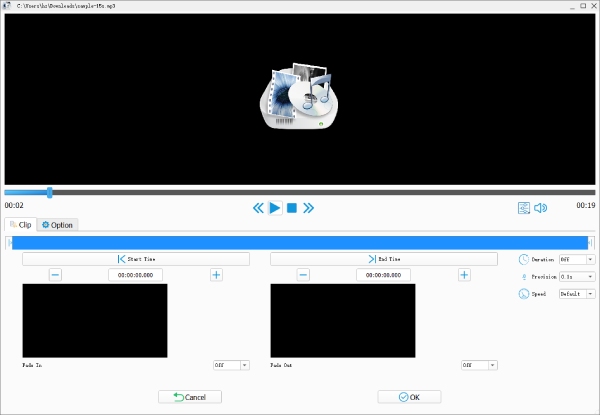
Task: Click the fast-forward double-arrow button
Action: pos(308,208)
